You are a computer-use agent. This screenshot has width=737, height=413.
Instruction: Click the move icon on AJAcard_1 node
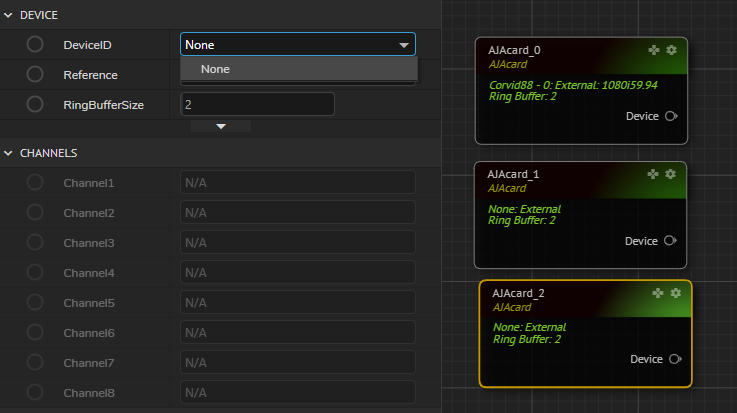pos(653,173)
